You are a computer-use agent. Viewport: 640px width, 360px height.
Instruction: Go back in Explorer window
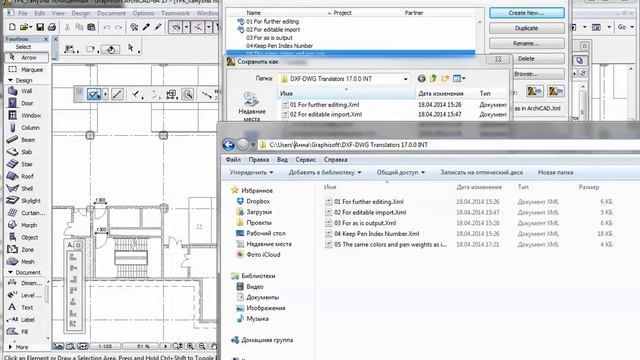pyautogui.click(x=229, y=145)
